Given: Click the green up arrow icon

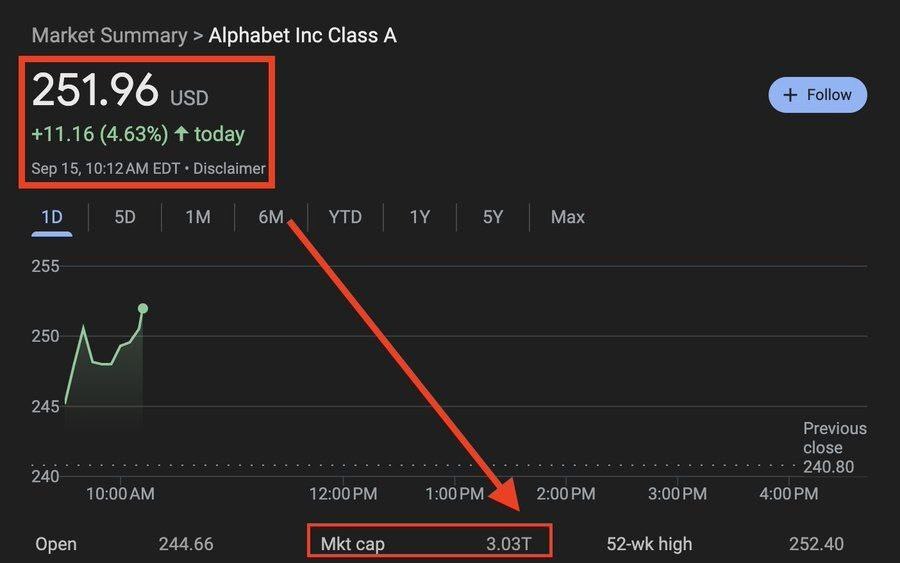Looking at the screenshot, I should click(x=181, y=133).
